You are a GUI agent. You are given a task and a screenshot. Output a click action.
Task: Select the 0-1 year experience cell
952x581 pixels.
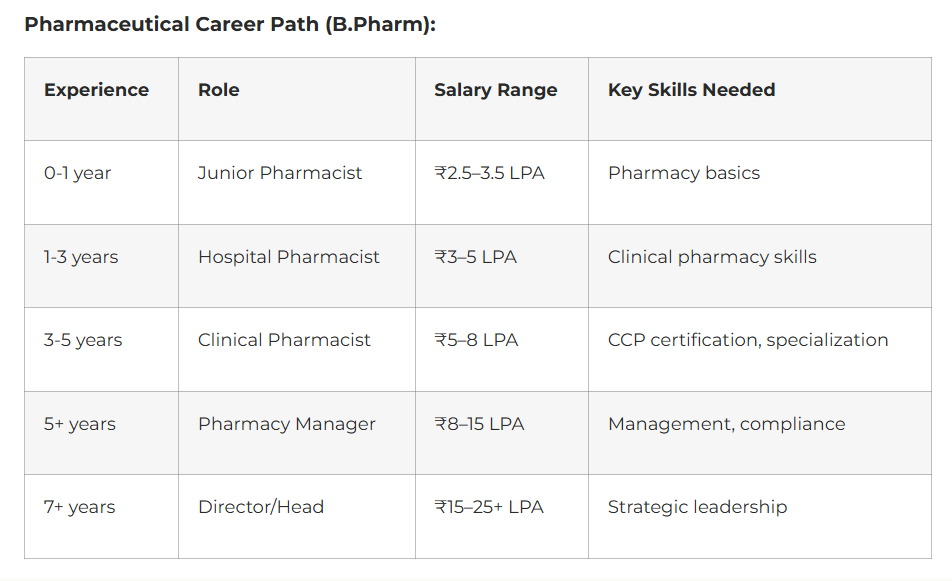coord(77,173)
